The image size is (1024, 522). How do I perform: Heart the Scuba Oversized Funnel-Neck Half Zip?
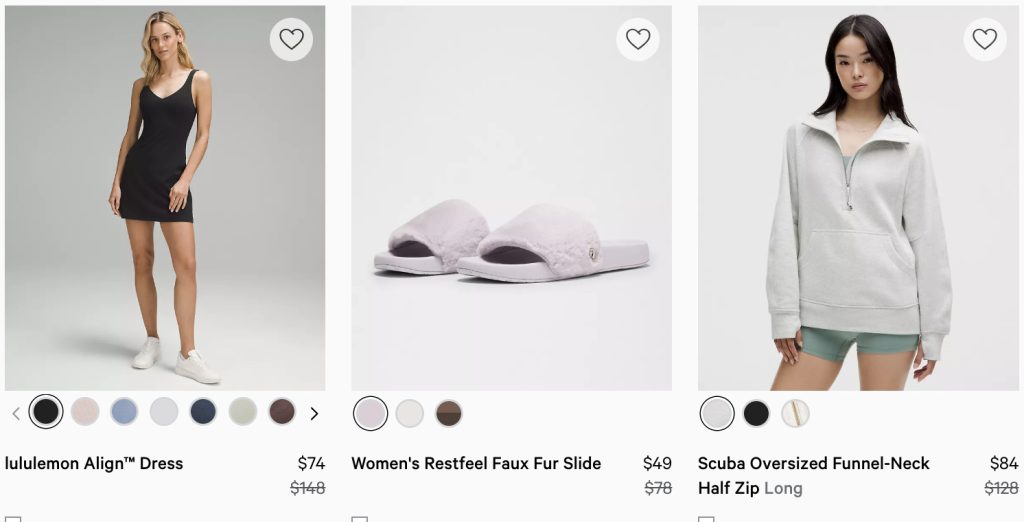[985, 39]
